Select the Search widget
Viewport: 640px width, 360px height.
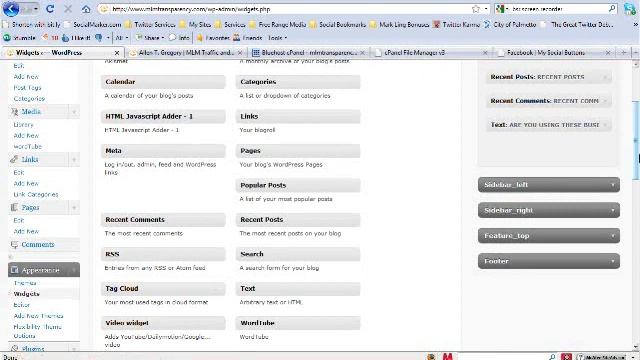tap(298, 254)
